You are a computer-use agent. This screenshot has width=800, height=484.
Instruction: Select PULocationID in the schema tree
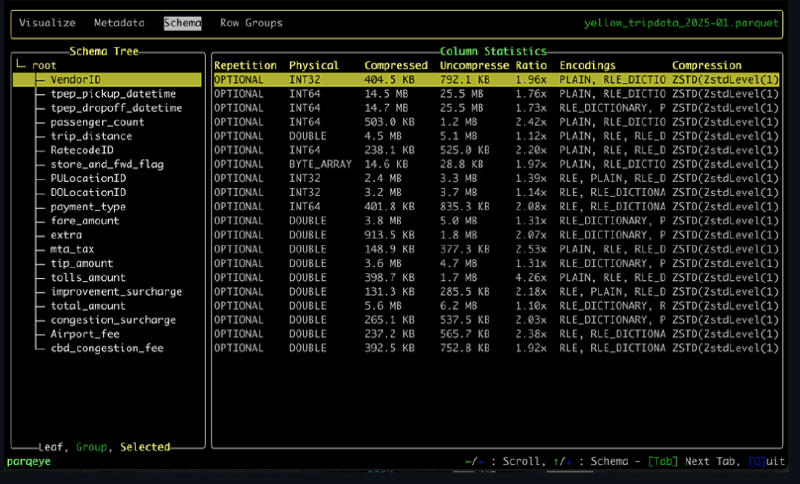[x=88, y=178]
